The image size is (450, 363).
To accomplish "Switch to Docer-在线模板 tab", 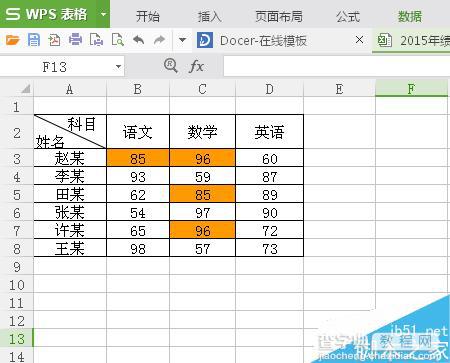I will (263, 41).
